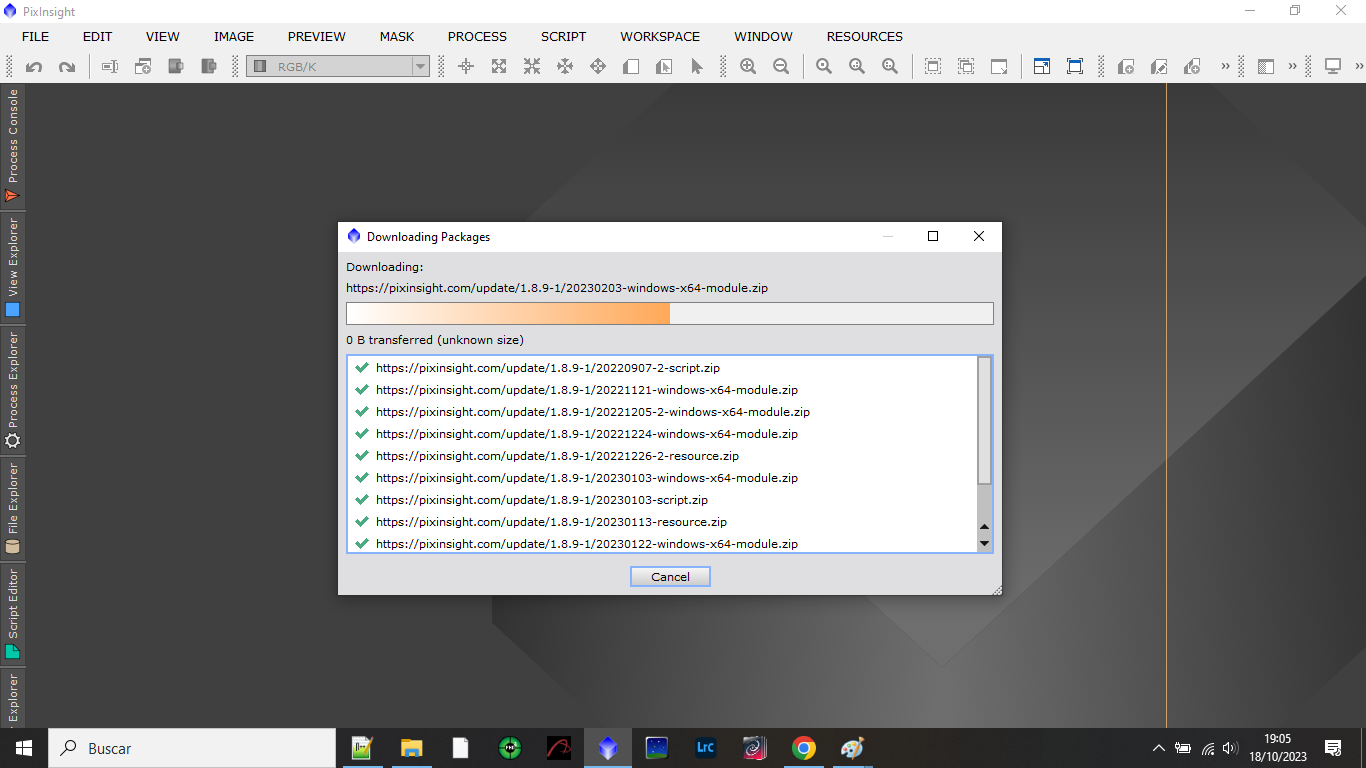Expand hidden toolbar items after half-shaded panel icon

1292,67
